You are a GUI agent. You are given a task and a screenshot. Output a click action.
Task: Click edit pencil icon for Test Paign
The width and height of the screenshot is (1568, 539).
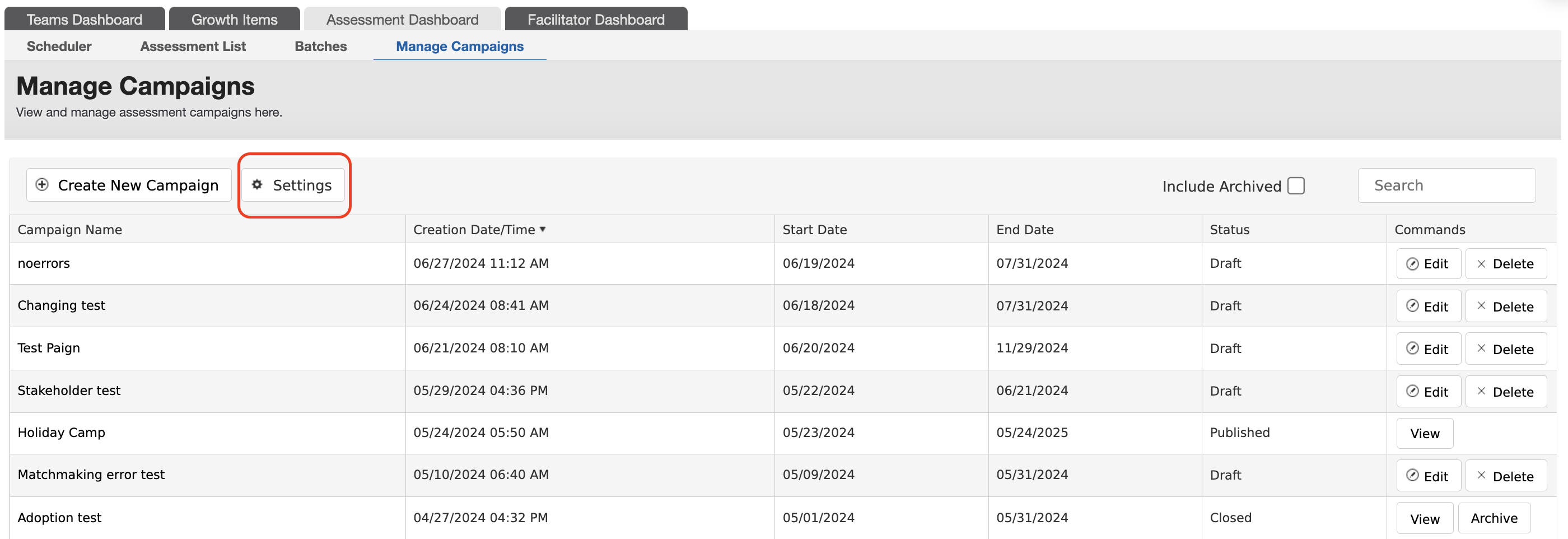[1412, 349]
